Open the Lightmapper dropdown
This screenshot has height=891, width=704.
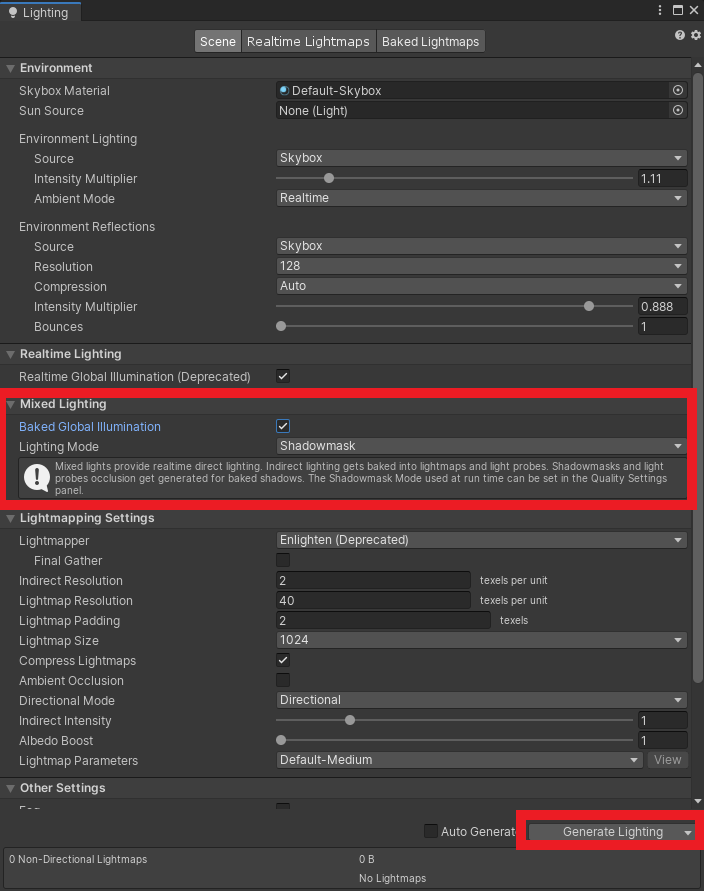click(x=481, y=540)
